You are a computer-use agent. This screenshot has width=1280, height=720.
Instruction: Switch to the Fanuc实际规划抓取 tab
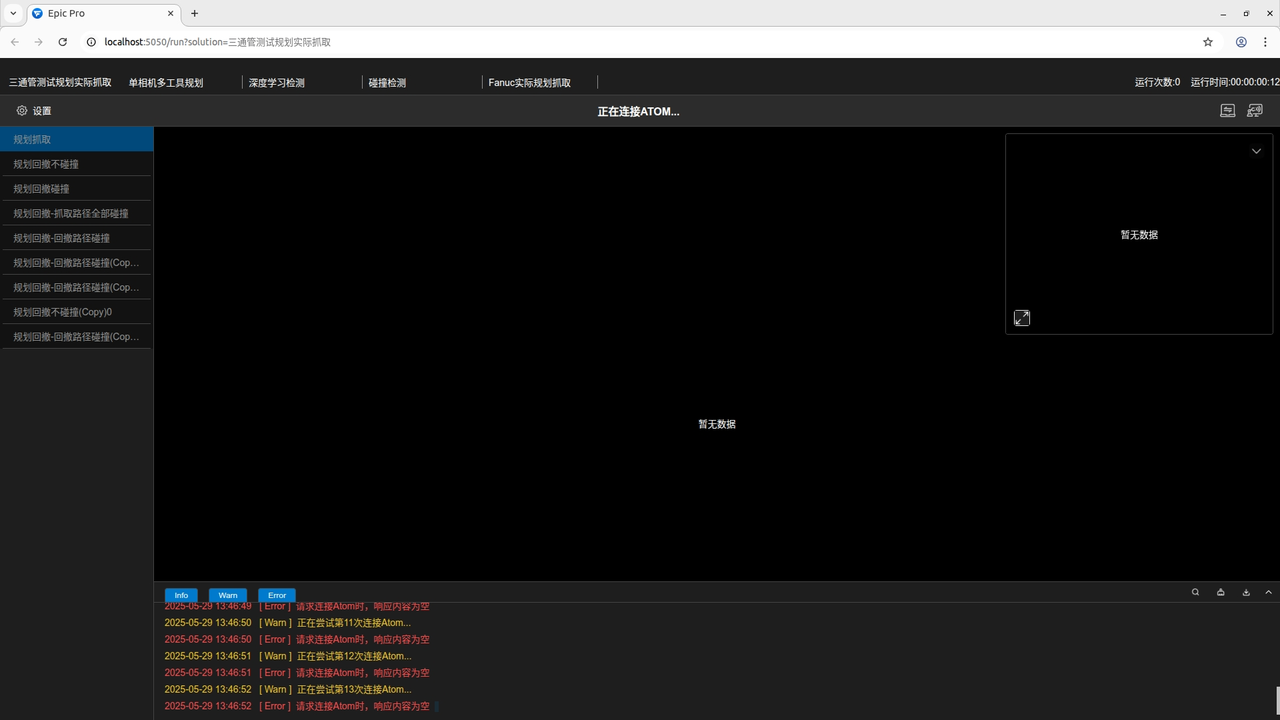click(529, 83)
